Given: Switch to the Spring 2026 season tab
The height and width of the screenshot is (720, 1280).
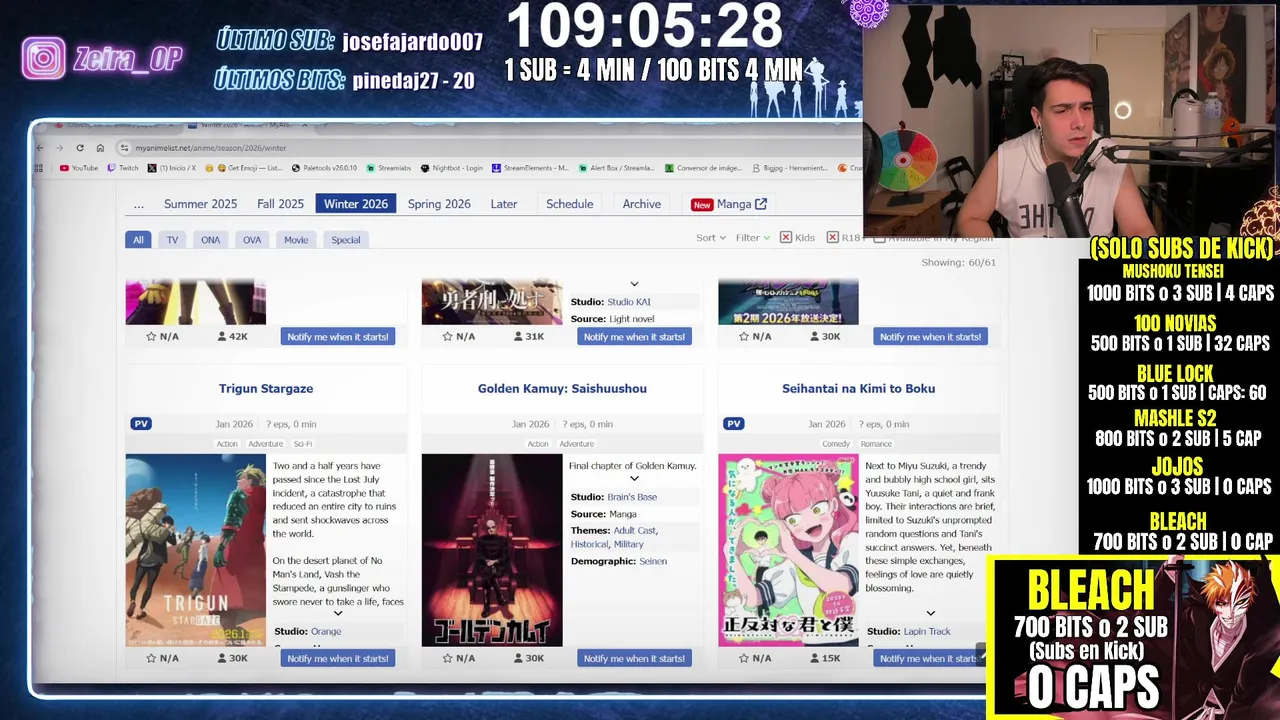Looking at the screenshot, I should pyautogui.click(x=439, y=204).
